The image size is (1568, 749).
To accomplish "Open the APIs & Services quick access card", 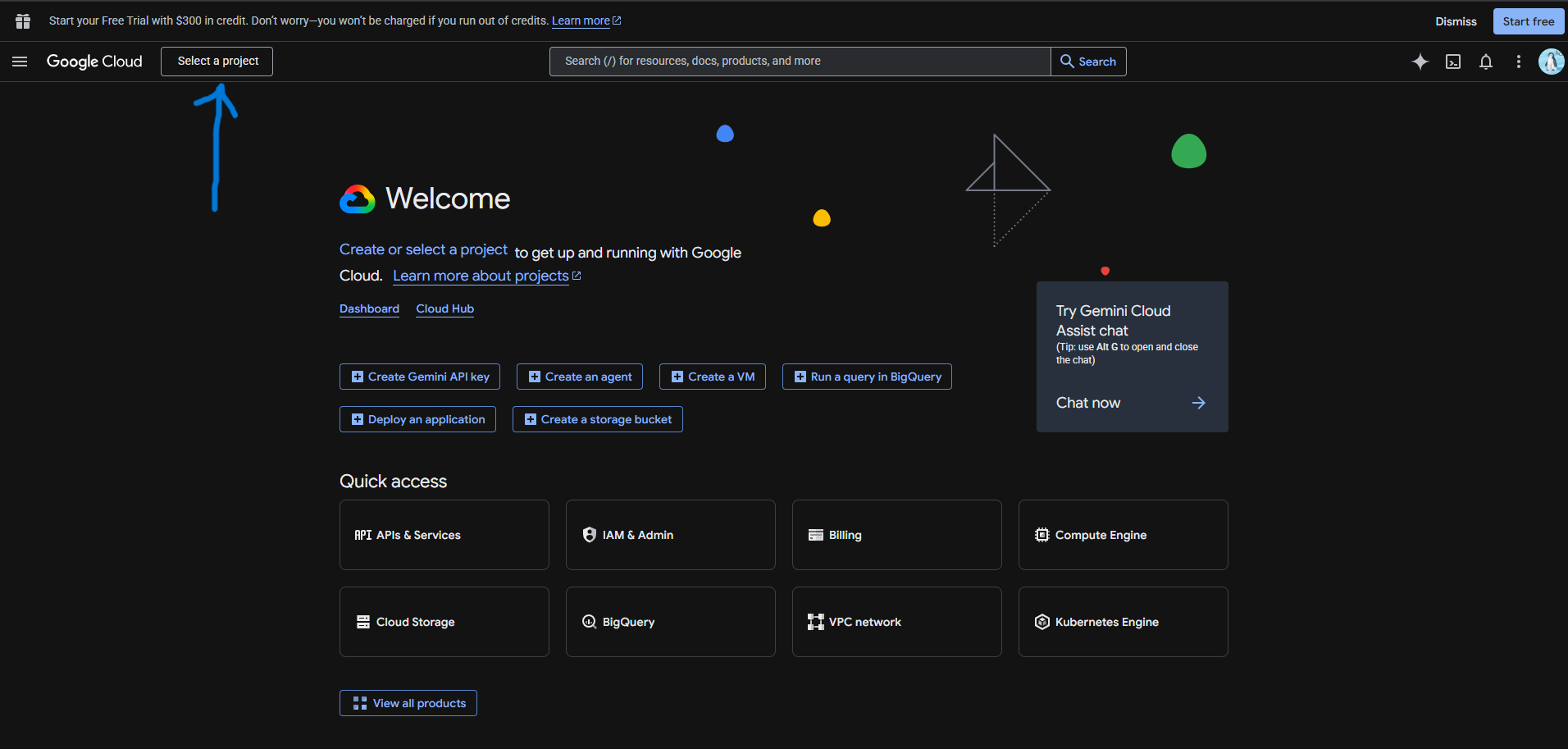I will (x=444, y=535).
